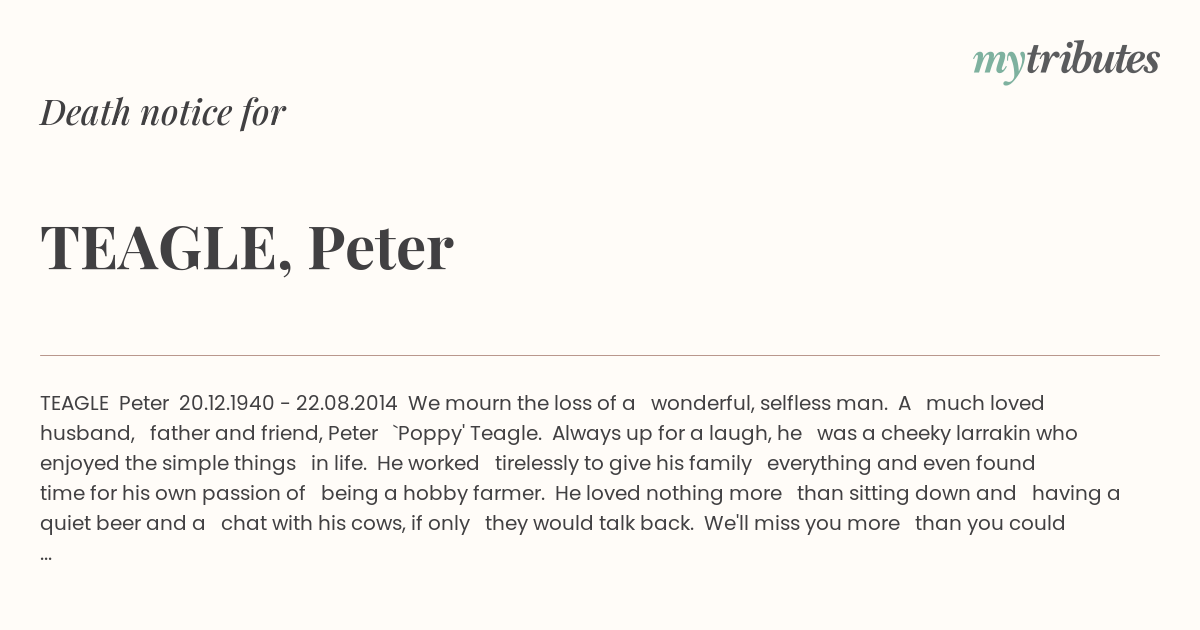
Task: Click the phrase 'Always up for a laugh'
Action: click(662, 434)
